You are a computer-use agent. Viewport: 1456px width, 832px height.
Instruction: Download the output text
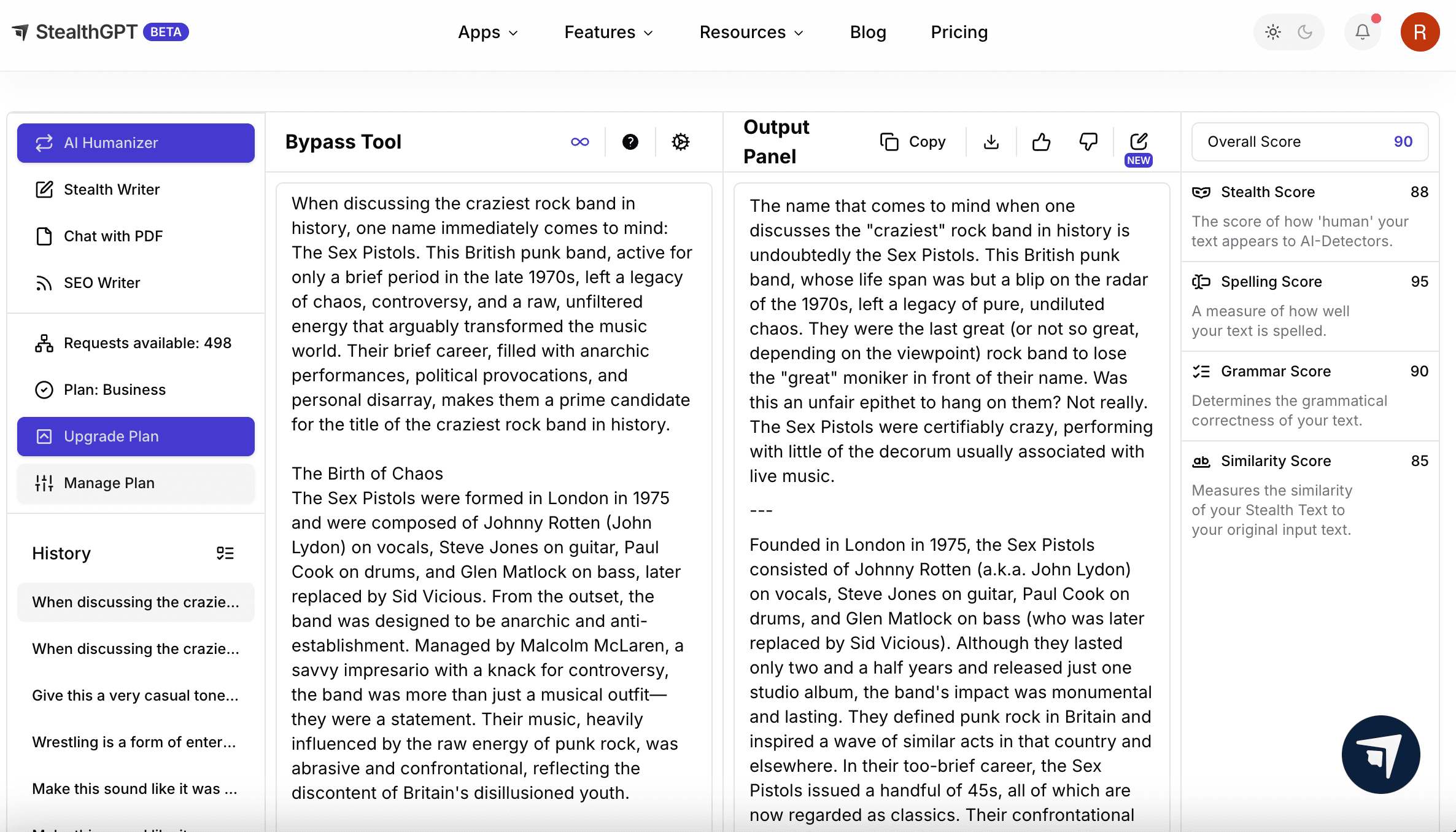tap(991, 142)
